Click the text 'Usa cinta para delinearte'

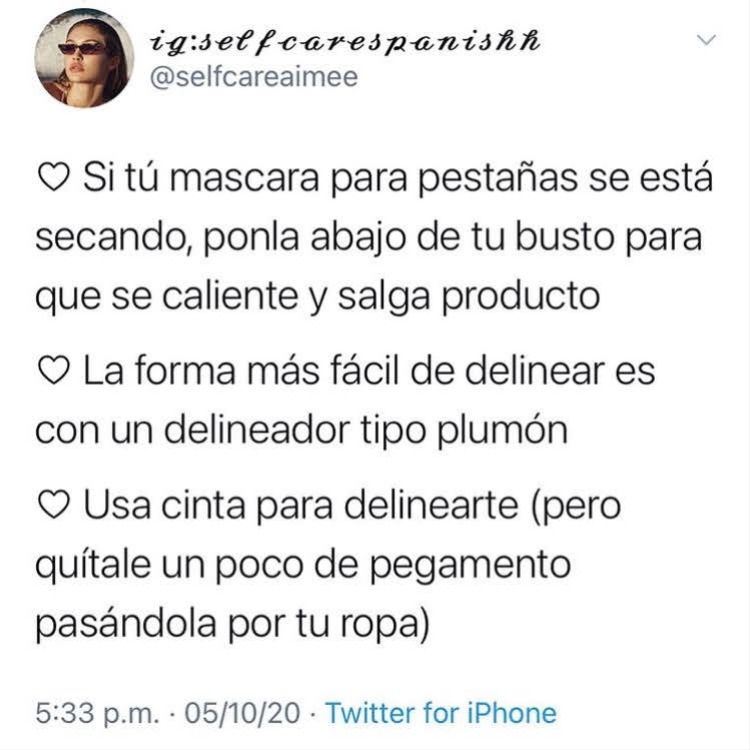click(301, 505)
